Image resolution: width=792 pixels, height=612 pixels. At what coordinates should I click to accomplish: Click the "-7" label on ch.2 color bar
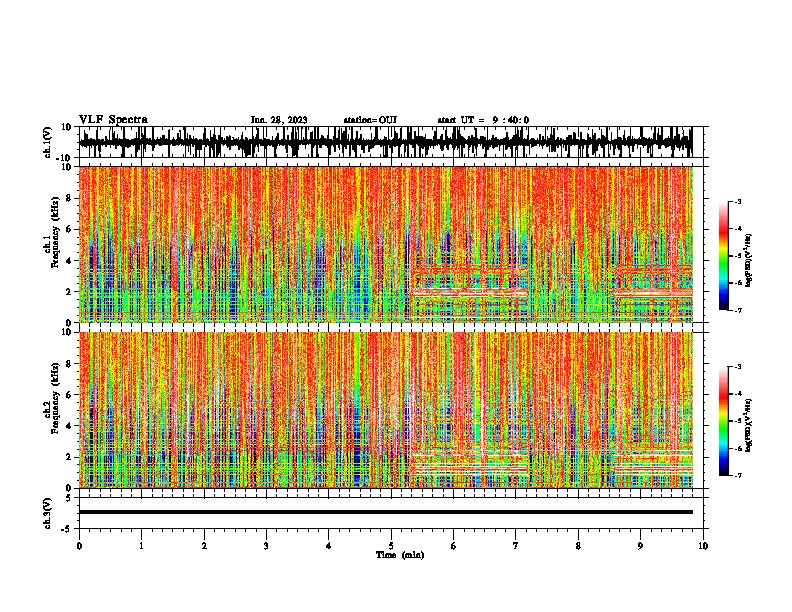[x=738, y=475]
